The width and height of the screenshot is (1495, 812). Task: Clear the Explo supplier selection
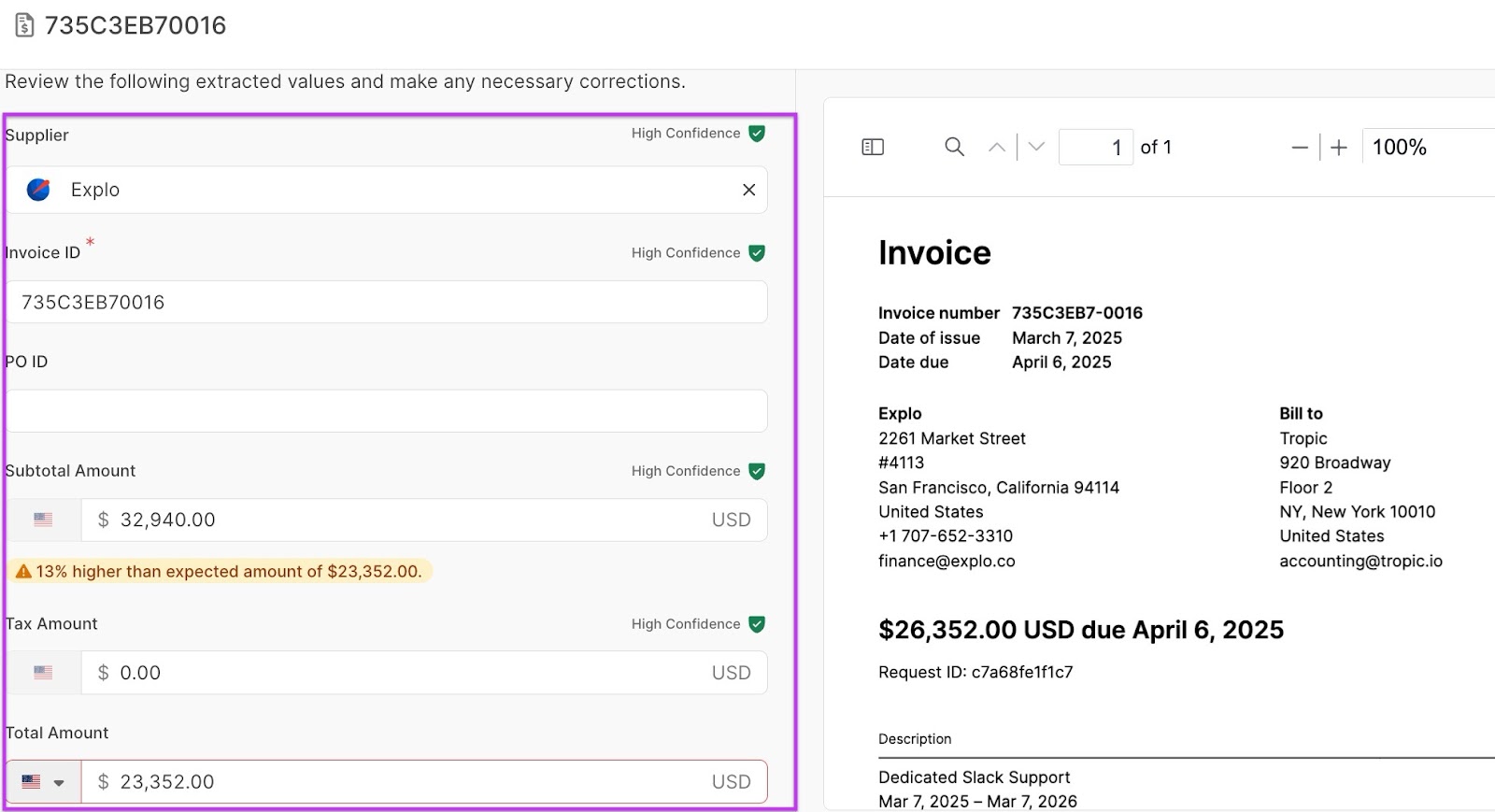point(748,190)
